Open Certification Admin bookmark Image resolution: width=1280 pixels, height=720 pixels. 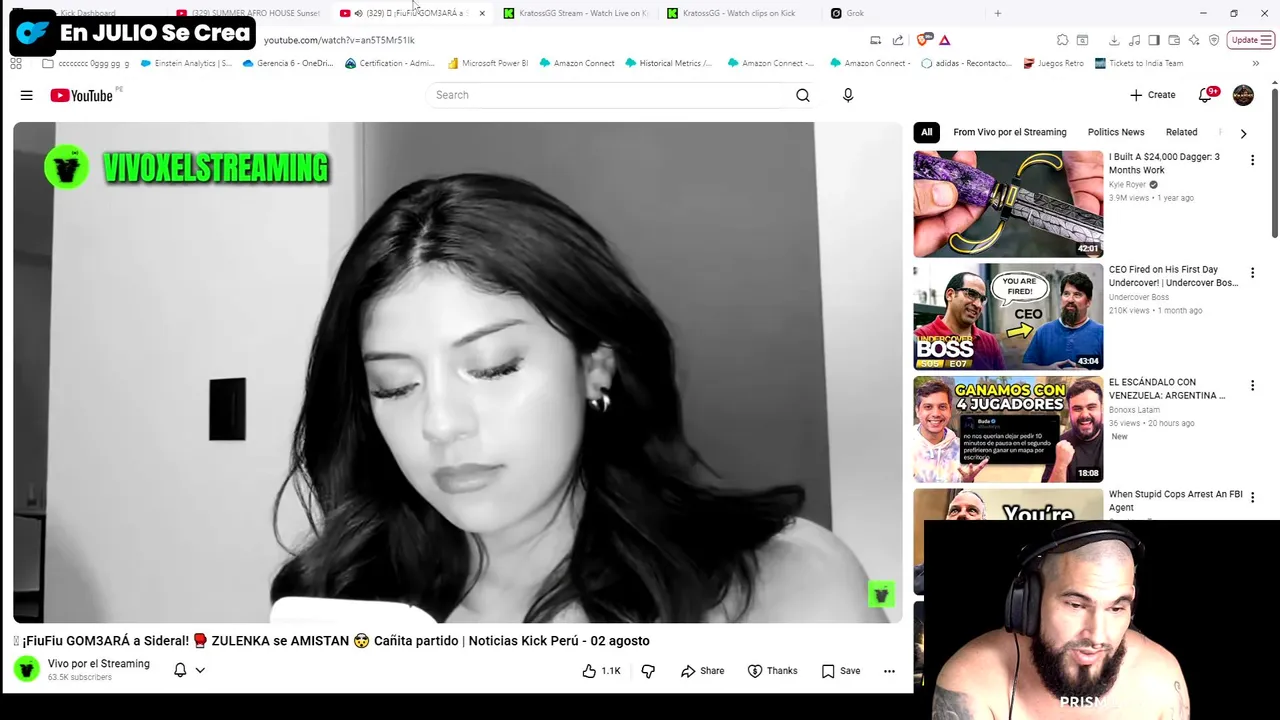[388, 63]
